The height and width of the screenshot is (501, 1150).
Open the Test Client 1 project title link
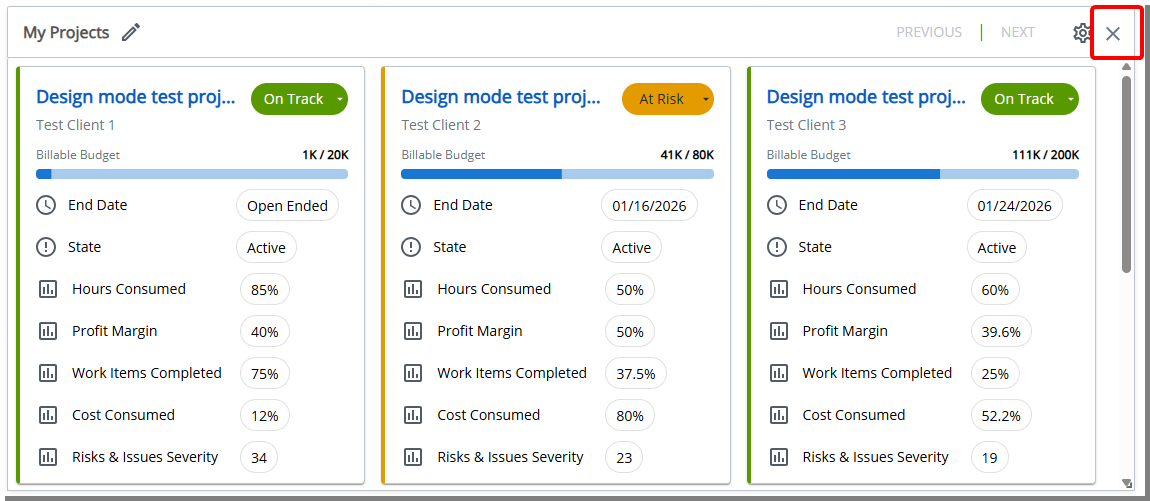point(136,97)
